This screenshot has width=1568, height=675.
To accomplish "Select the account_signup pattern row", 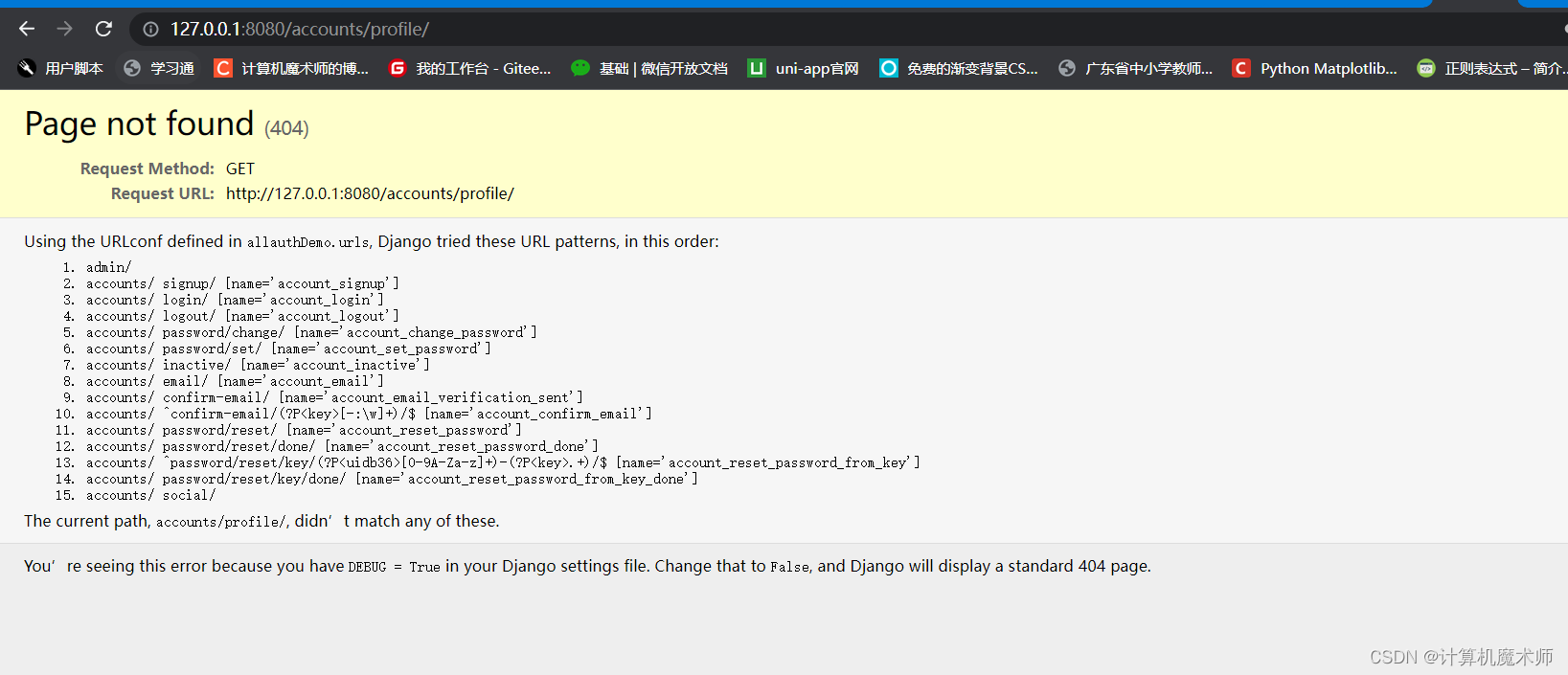I will click(242, 283).
